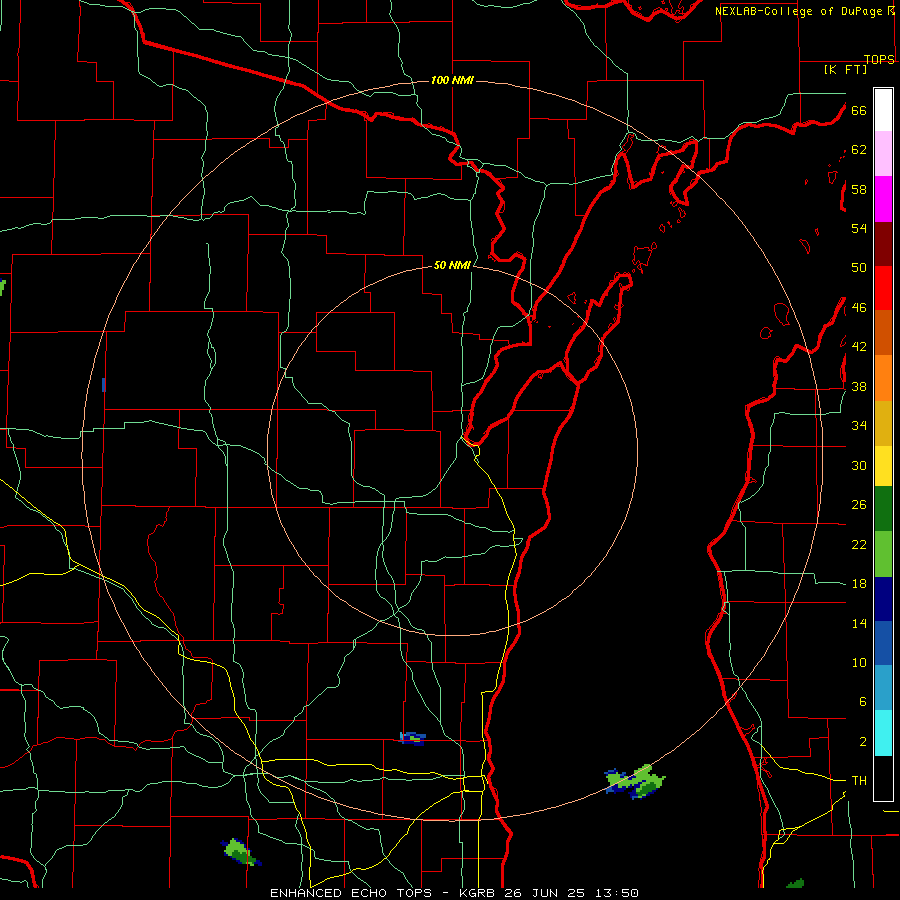Click the TH legend label

tap(859, 781)
